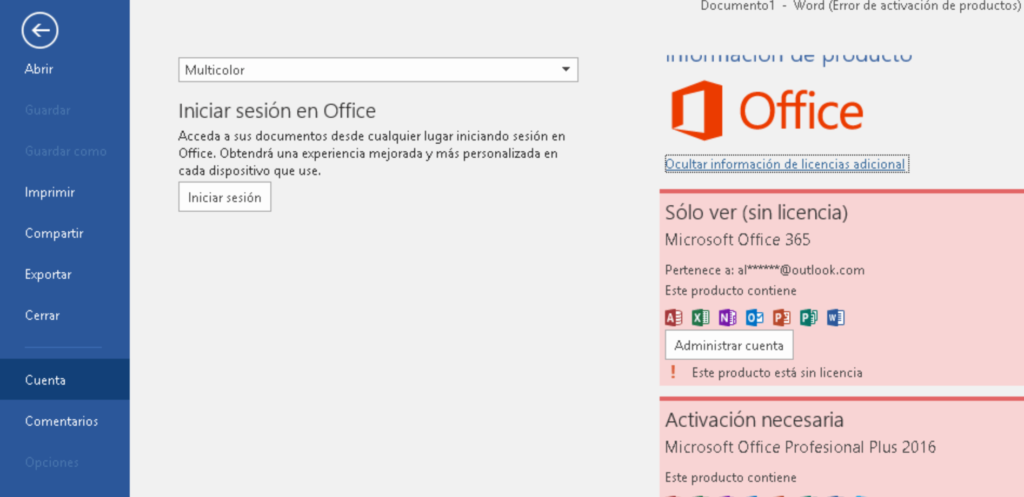This screenshot has height=497, width=1024.
Task: Click the back arrow to exit backstage
Action: (x=40, y=30)
